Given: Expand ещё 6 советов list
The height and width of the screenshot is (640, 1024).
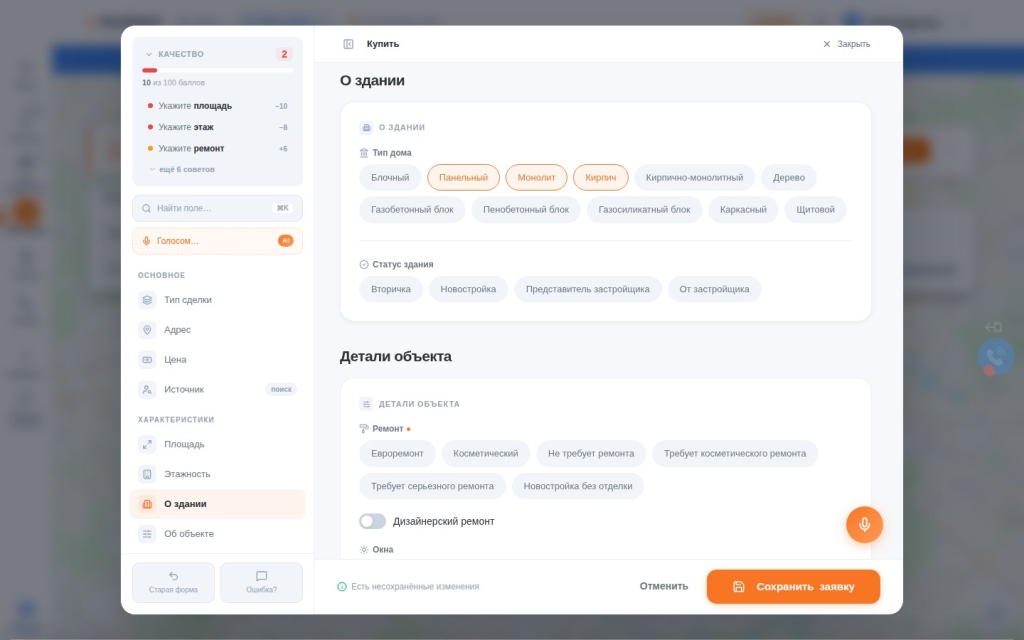Looking at the screenshot, I should pyautogui.click(x=182, y=169).
